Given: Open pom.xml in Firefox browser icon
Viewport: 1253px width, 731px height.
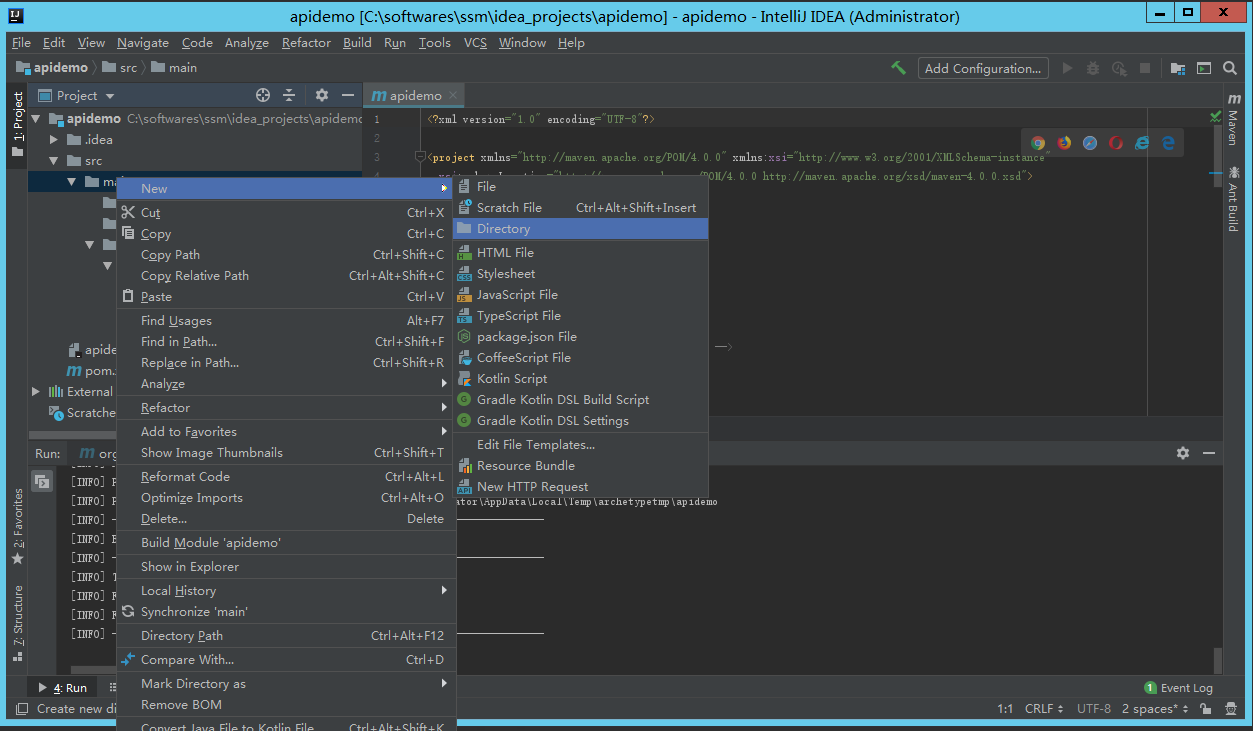Looking at the screenshot, I should [x=1064, y=143].
